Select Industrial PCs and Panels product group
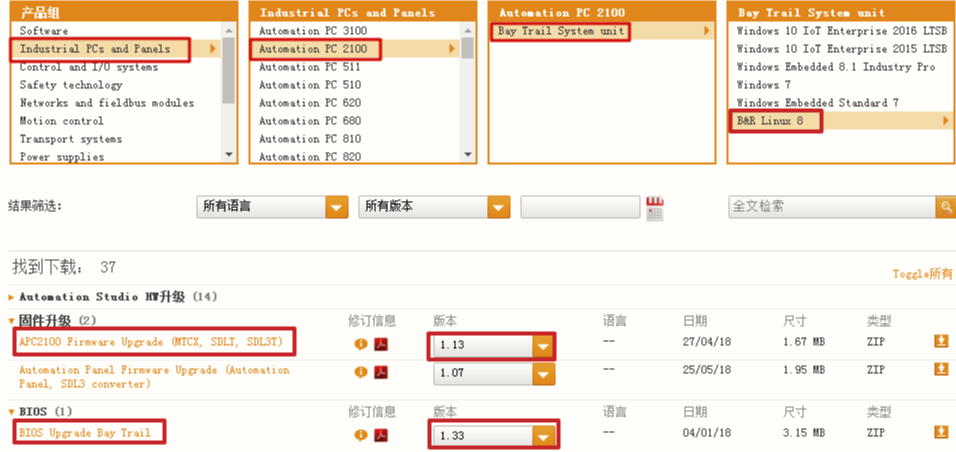The height and width of the screenshot is (452, 956). coord(95,49)
